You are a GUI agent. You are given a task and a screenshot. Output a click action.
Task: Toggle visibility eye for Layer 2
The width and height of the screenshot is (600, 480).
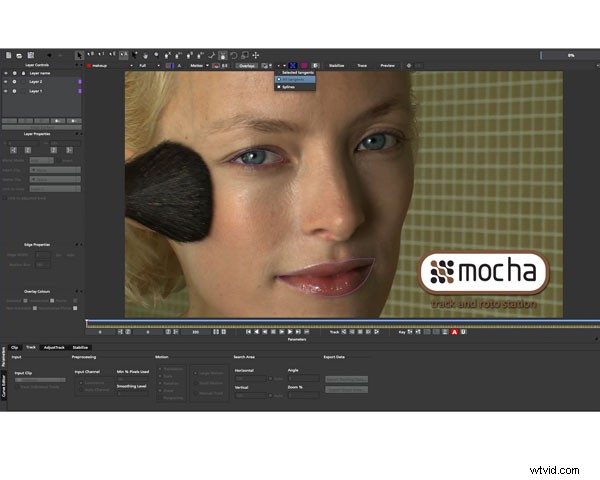[x=7, y=82]
